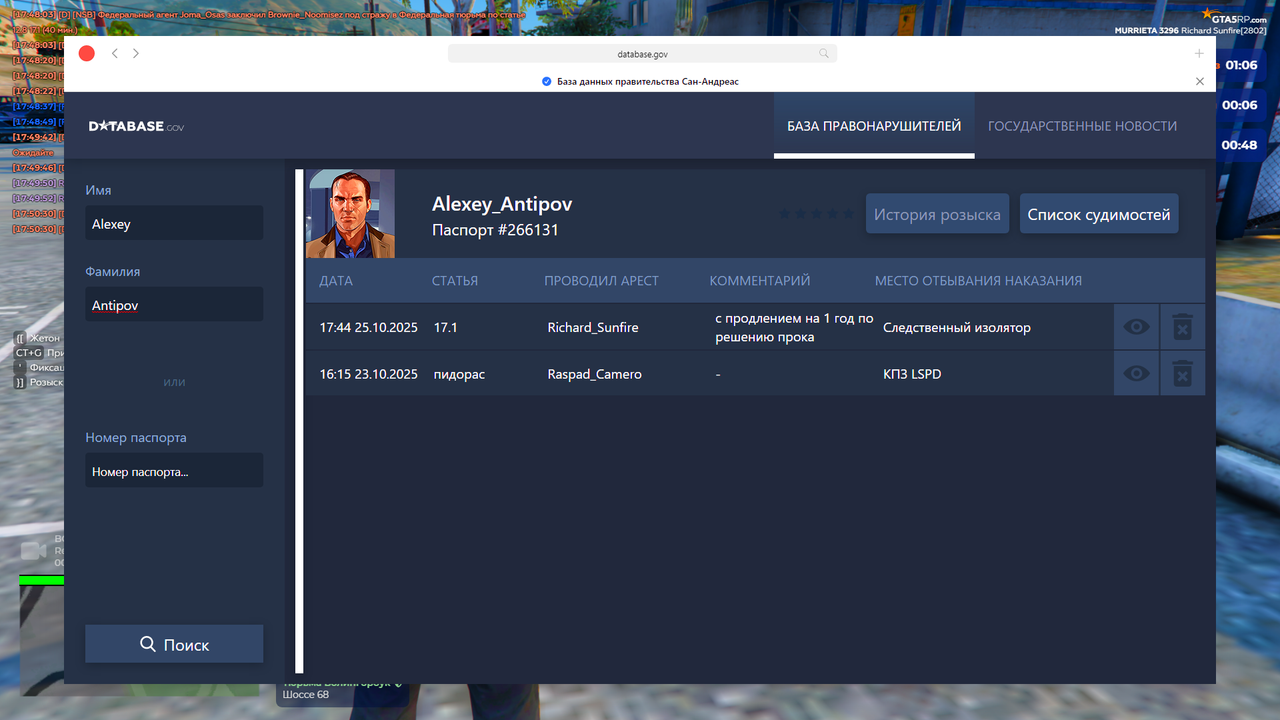This screenshot has height=720, width=1280.
Task: Click the Следственный изолятор cell
Action: point(957,327)
